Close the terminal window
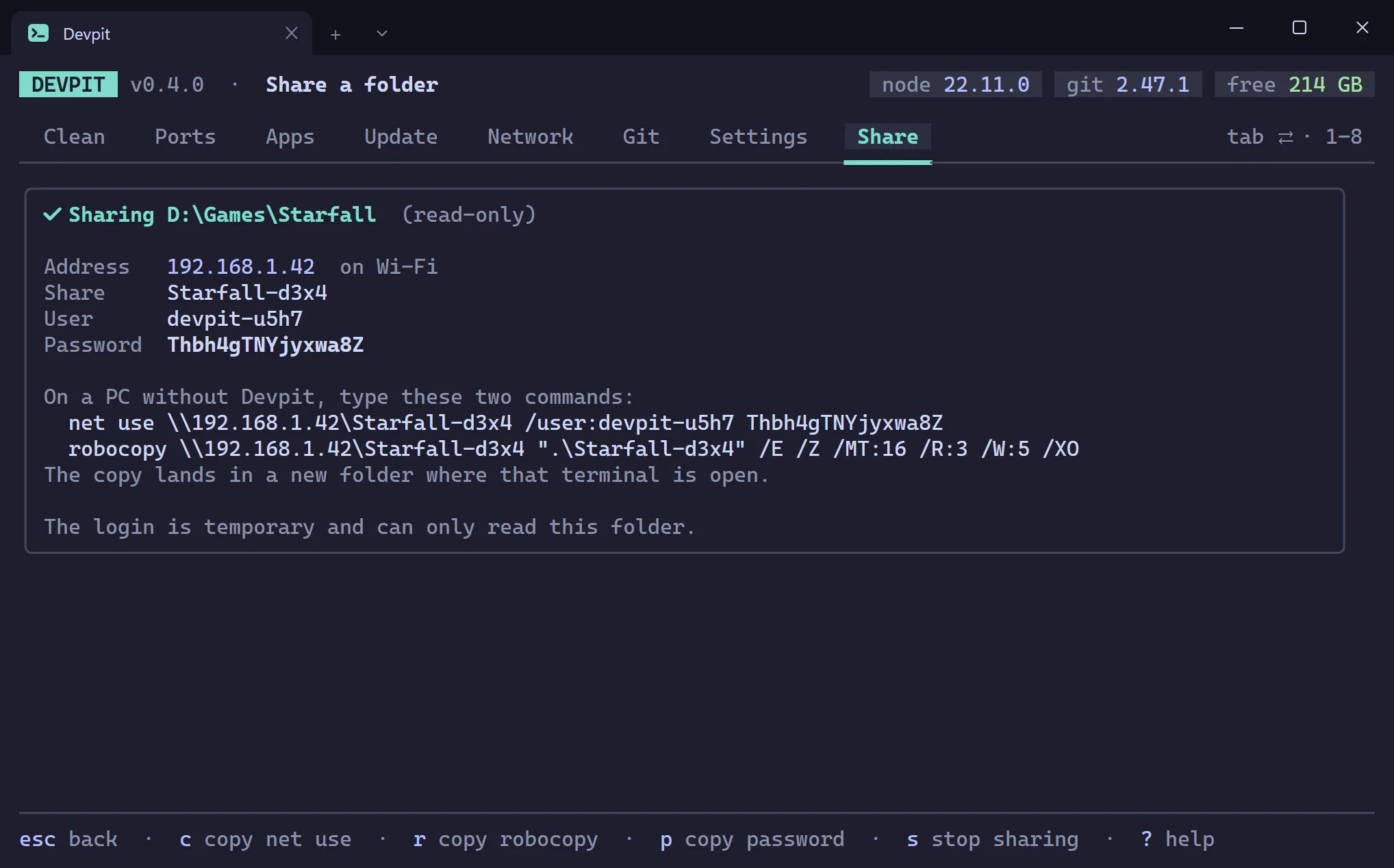1394x868 pixels. 1363,27
